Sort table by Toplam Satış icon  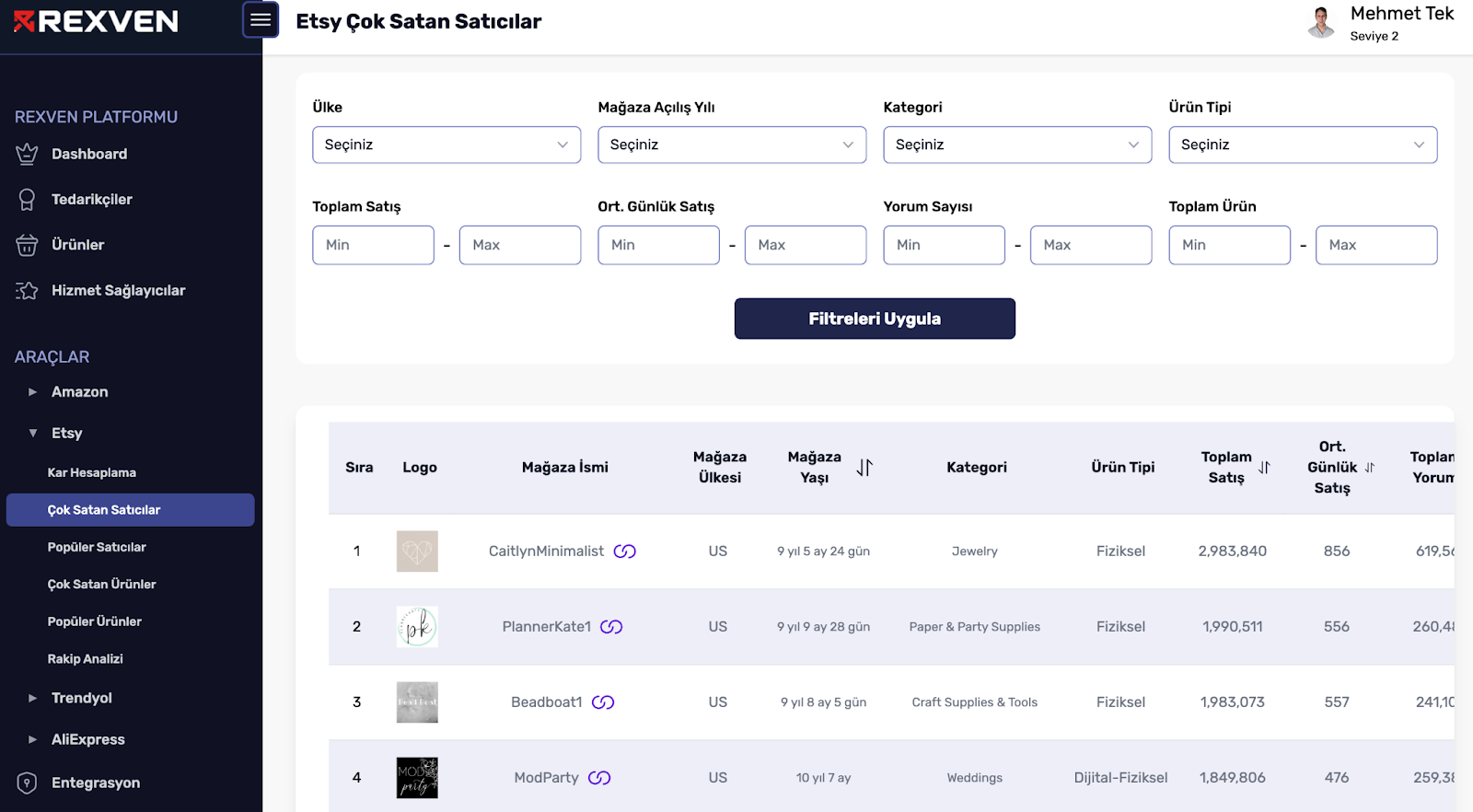click(x=1264, y=468)
